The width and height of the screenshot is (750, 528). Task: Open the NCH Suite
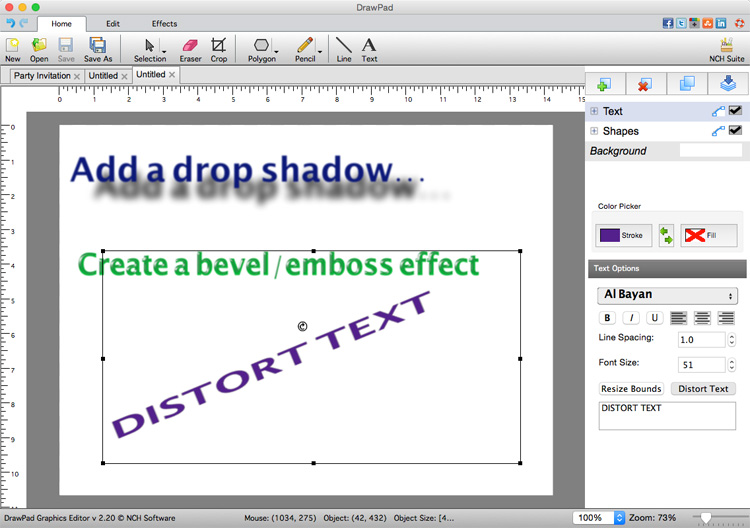point(727,47)
